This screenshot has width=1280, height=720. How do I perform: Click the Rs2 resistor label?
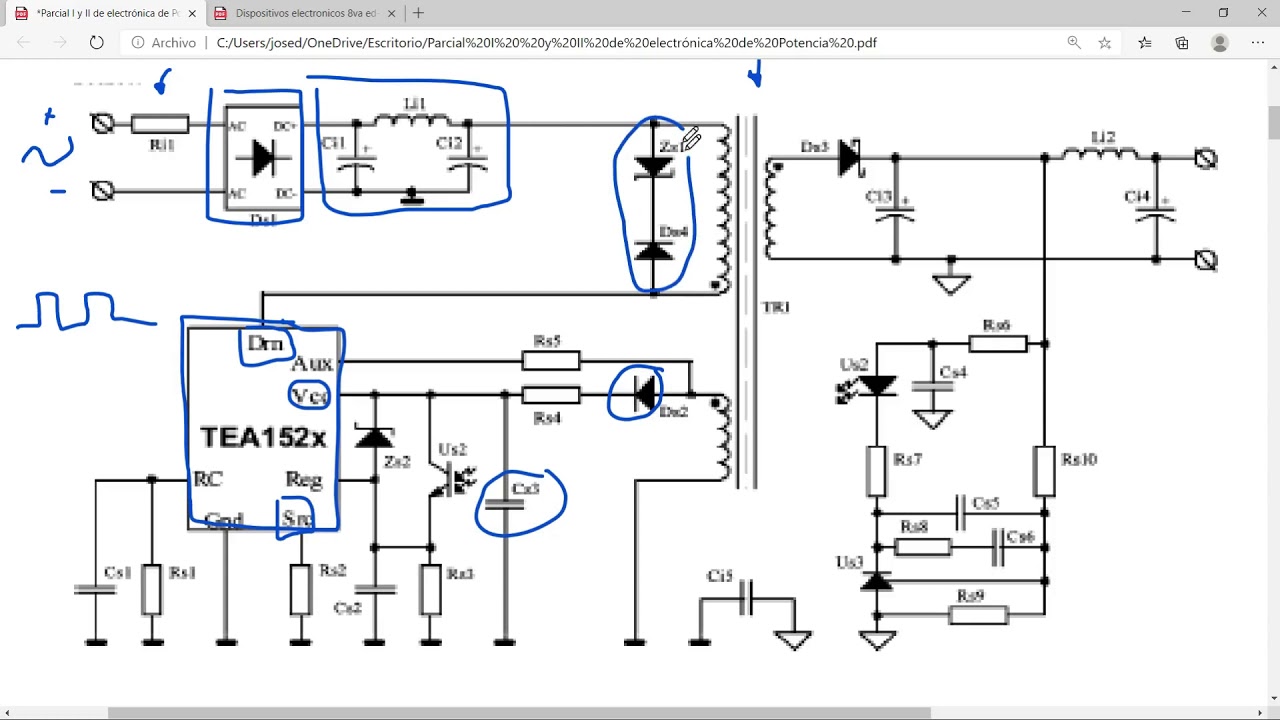click(x=333, y=570)
